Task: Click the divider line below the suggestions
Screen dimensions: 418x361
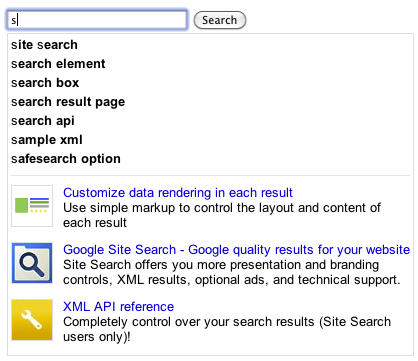Action: pyautogui.click(x=210, y=175)
